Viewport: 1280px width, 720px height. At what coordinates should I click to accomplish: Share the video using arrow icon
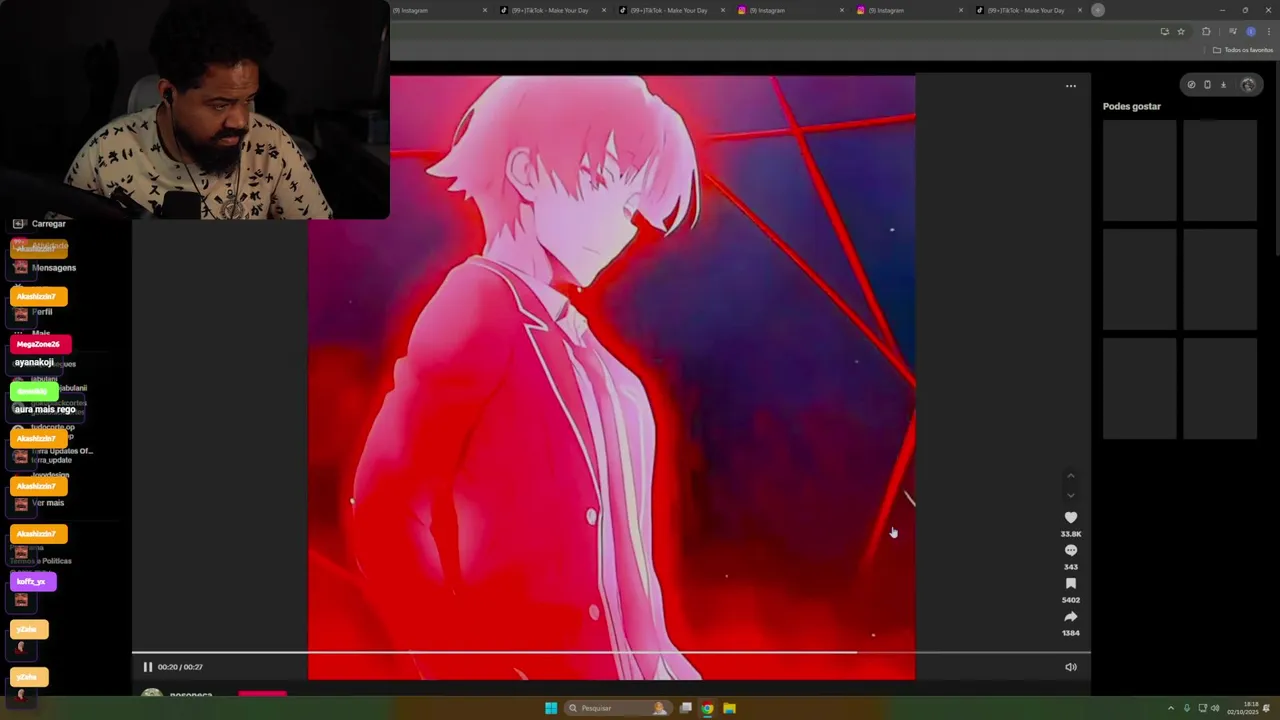tap(1071, 617)
